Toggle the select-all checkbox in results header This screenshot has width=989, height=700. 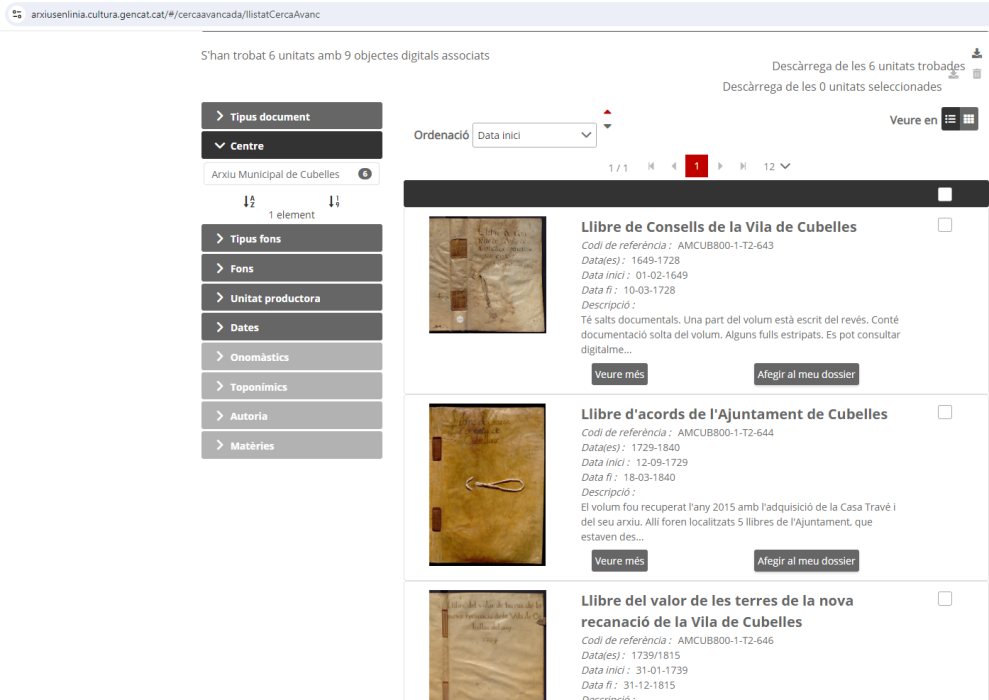click(945, 194)
